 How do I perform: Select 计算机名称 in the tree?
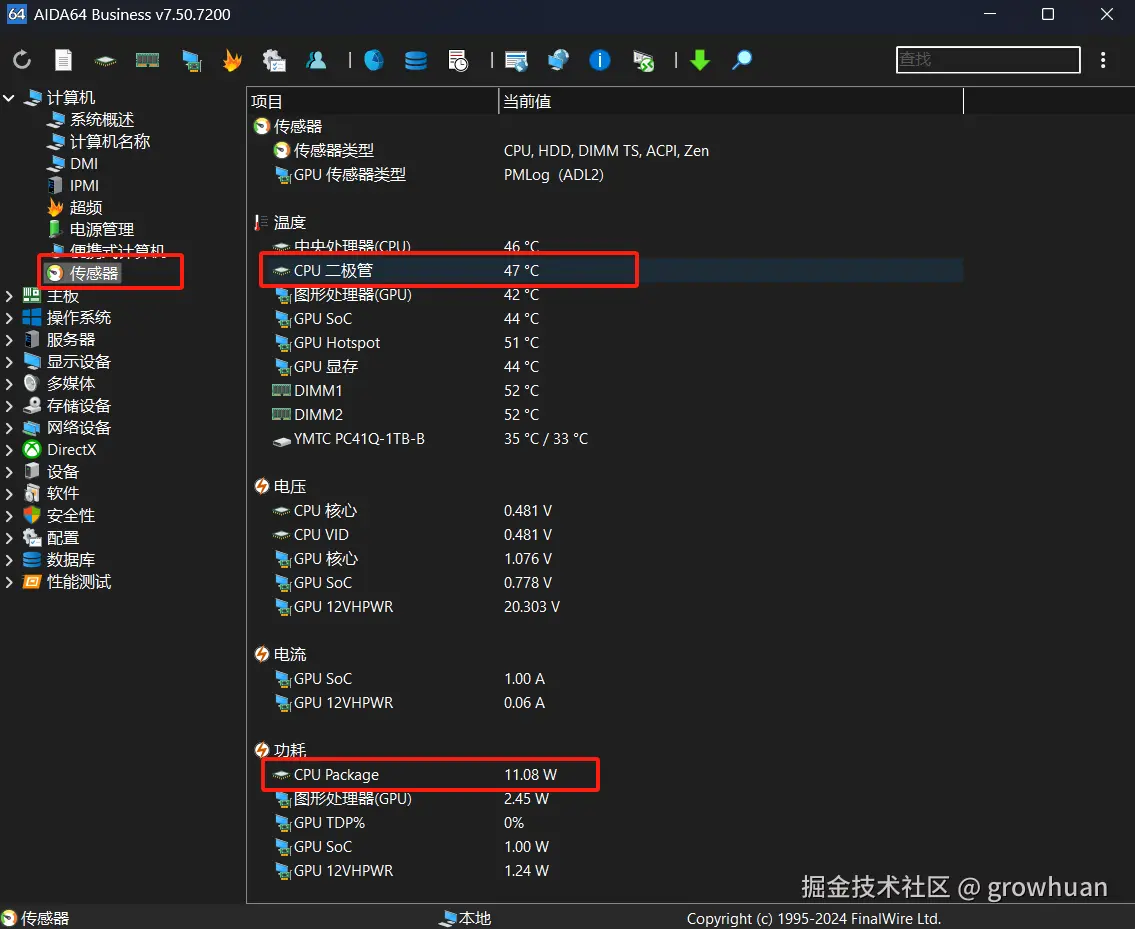tap(110, 141)
